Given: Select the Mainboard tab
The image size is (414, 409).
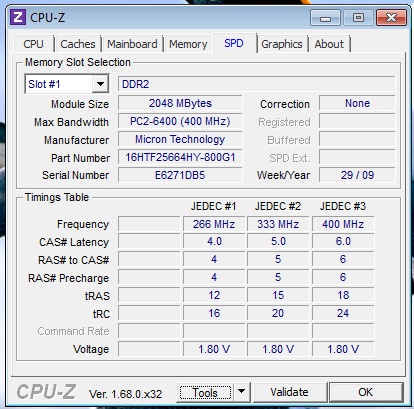Looking at the screenshot, I should tap(132, 44).
